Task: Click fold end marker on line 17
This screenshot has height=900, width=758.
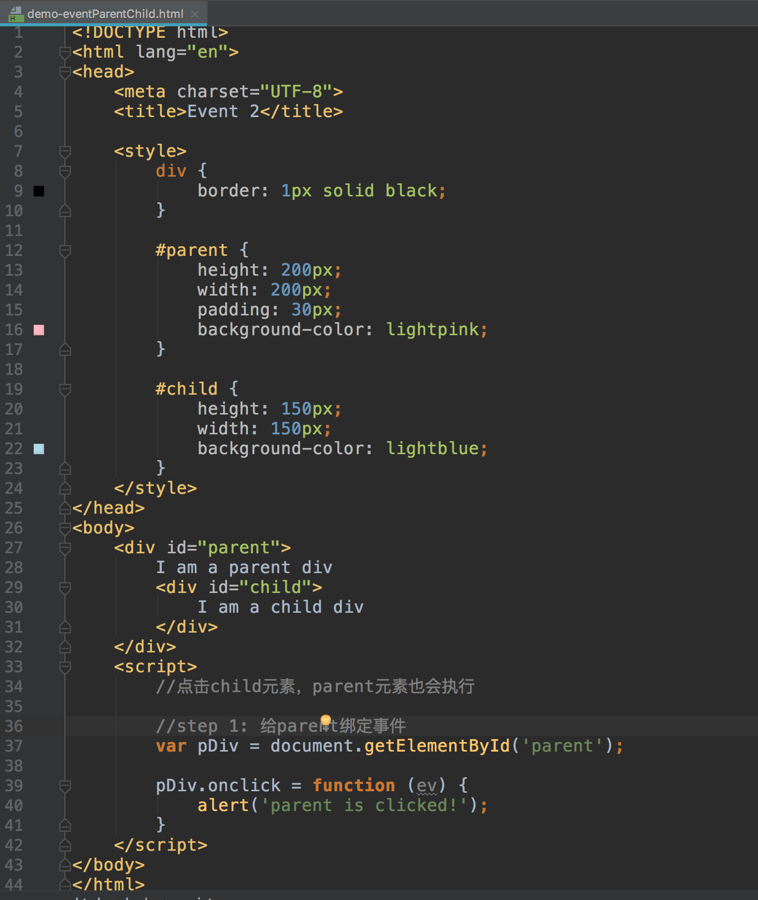Action: (65, 350)
